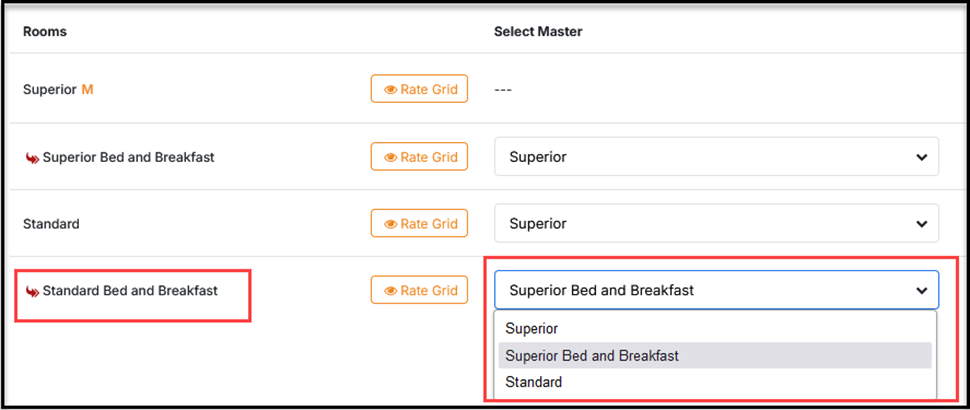Click the Superior Bed and Breakfast room label
Image resolution: width=970 pixels, height=410 pixels.
[128, 157]
